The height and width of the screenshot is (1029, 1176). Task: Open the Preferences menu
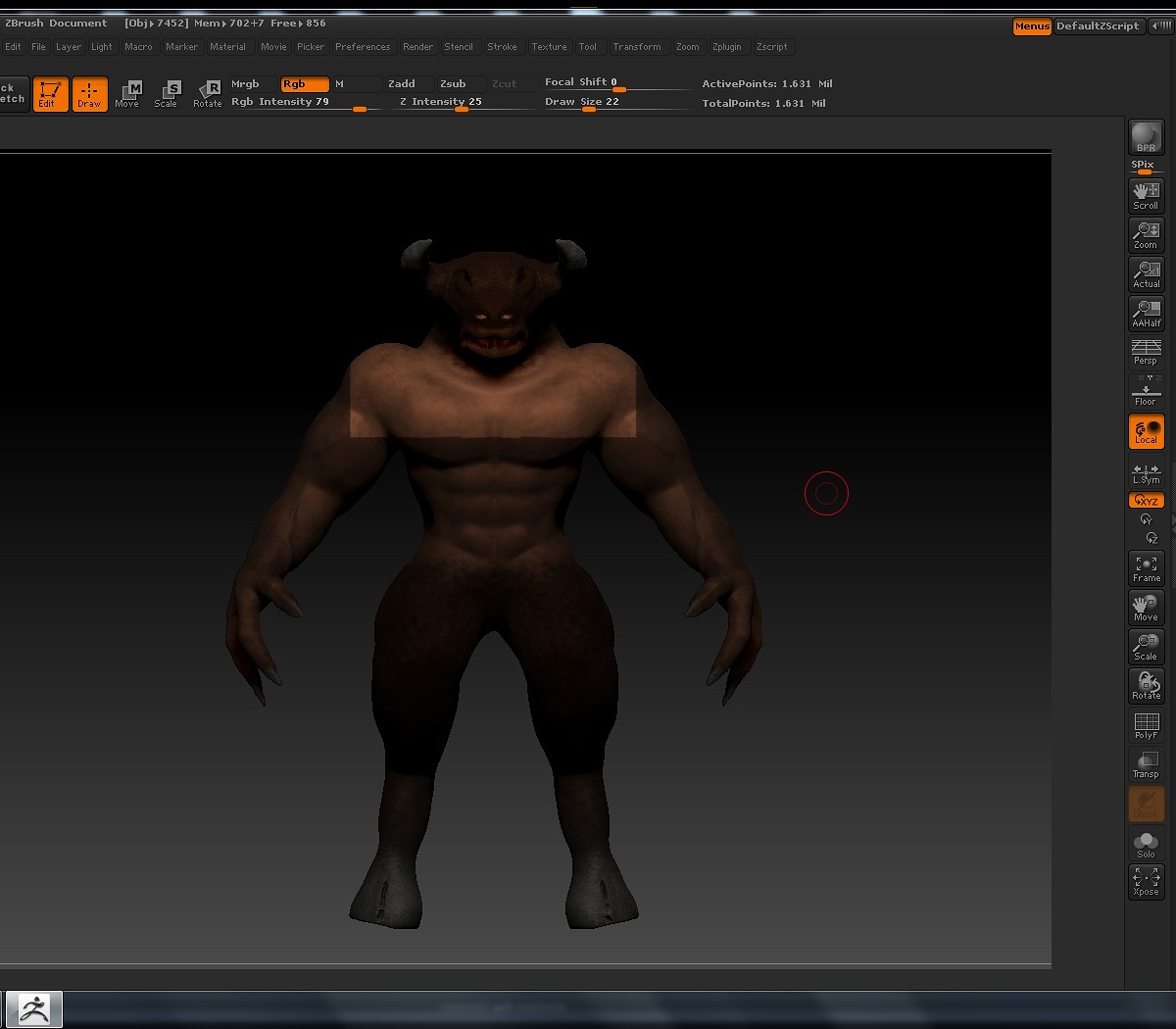(363, 47)
